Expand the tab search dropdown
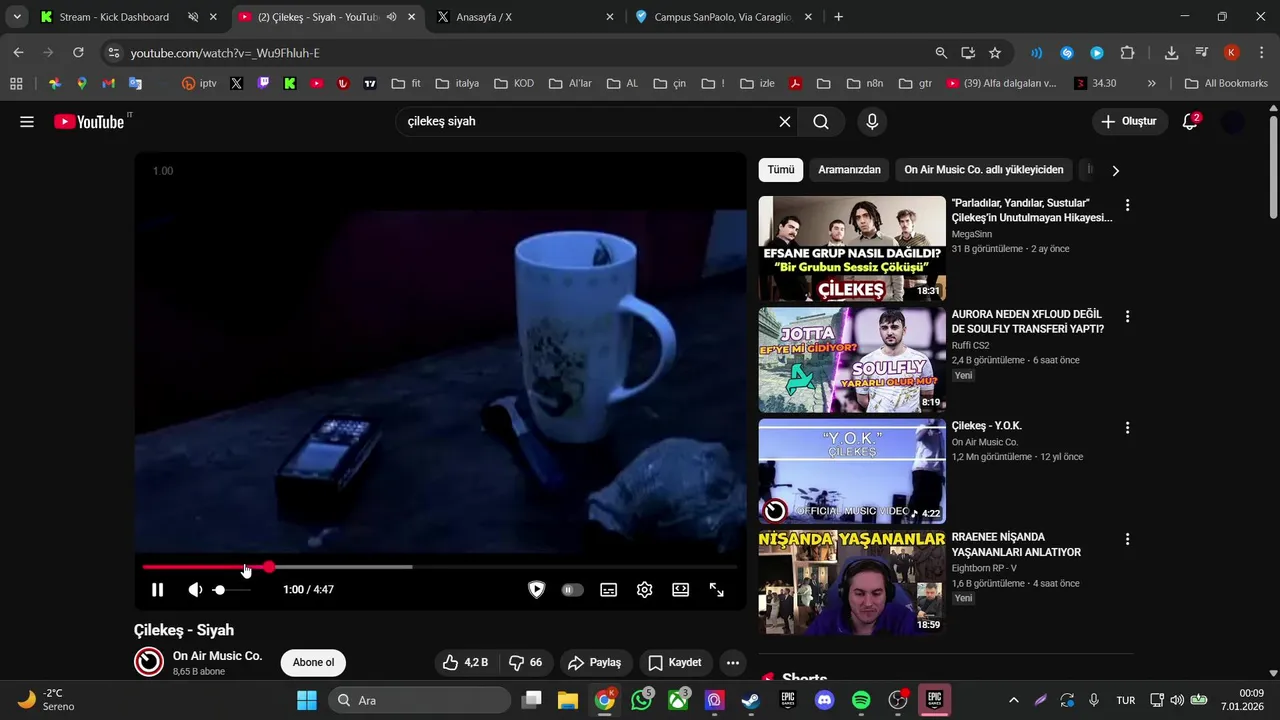 point(17,17)
